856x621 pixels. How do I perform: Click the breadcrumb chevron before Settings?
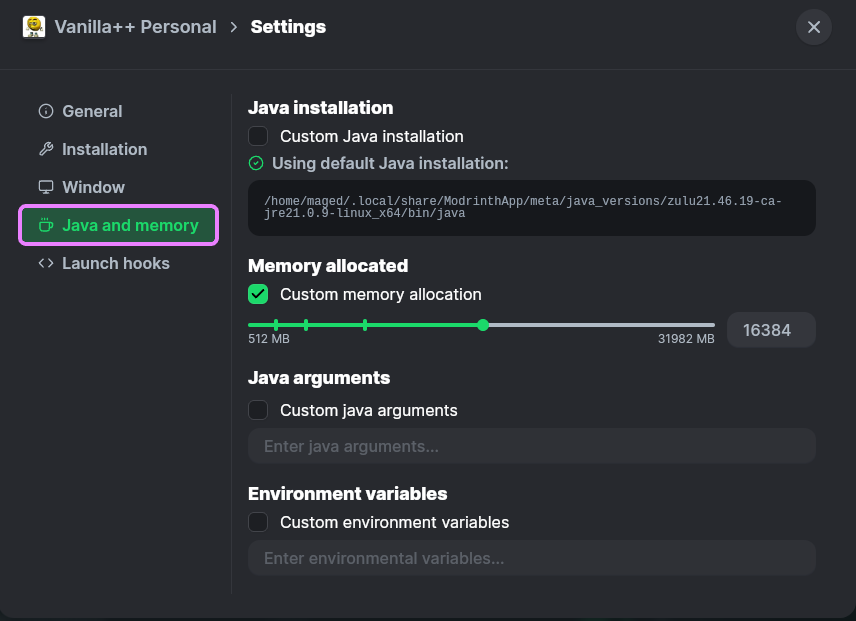tap(234, 27)
